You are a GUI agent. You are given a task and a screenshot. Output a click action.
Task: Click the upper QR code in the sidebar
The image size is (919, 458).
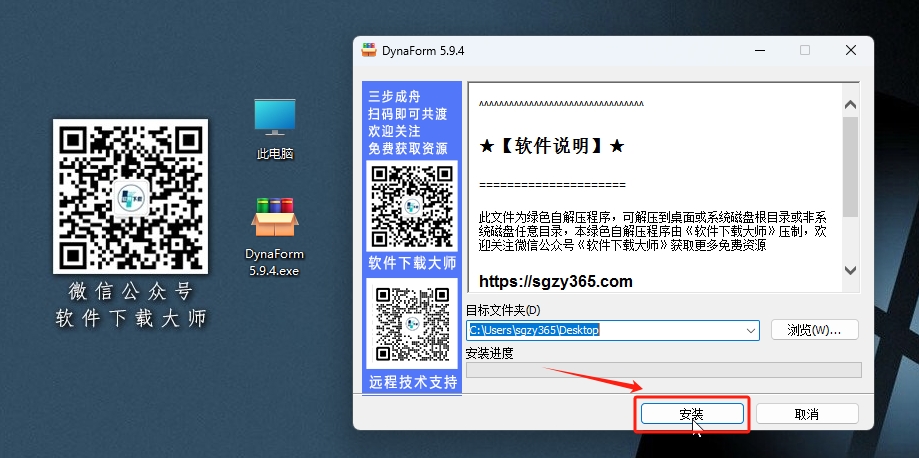pyautogui.click(x=412, y=206)
